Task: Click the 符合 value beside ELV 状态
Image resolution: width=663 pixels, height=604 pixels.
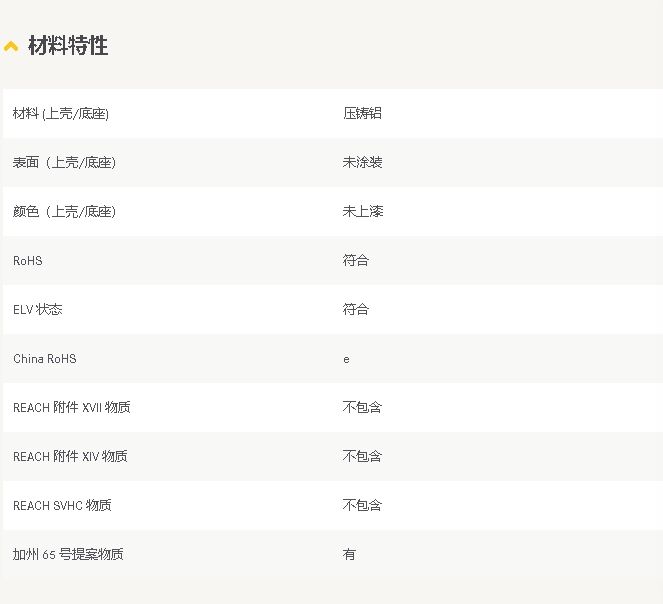Action: tap(356, 310)
